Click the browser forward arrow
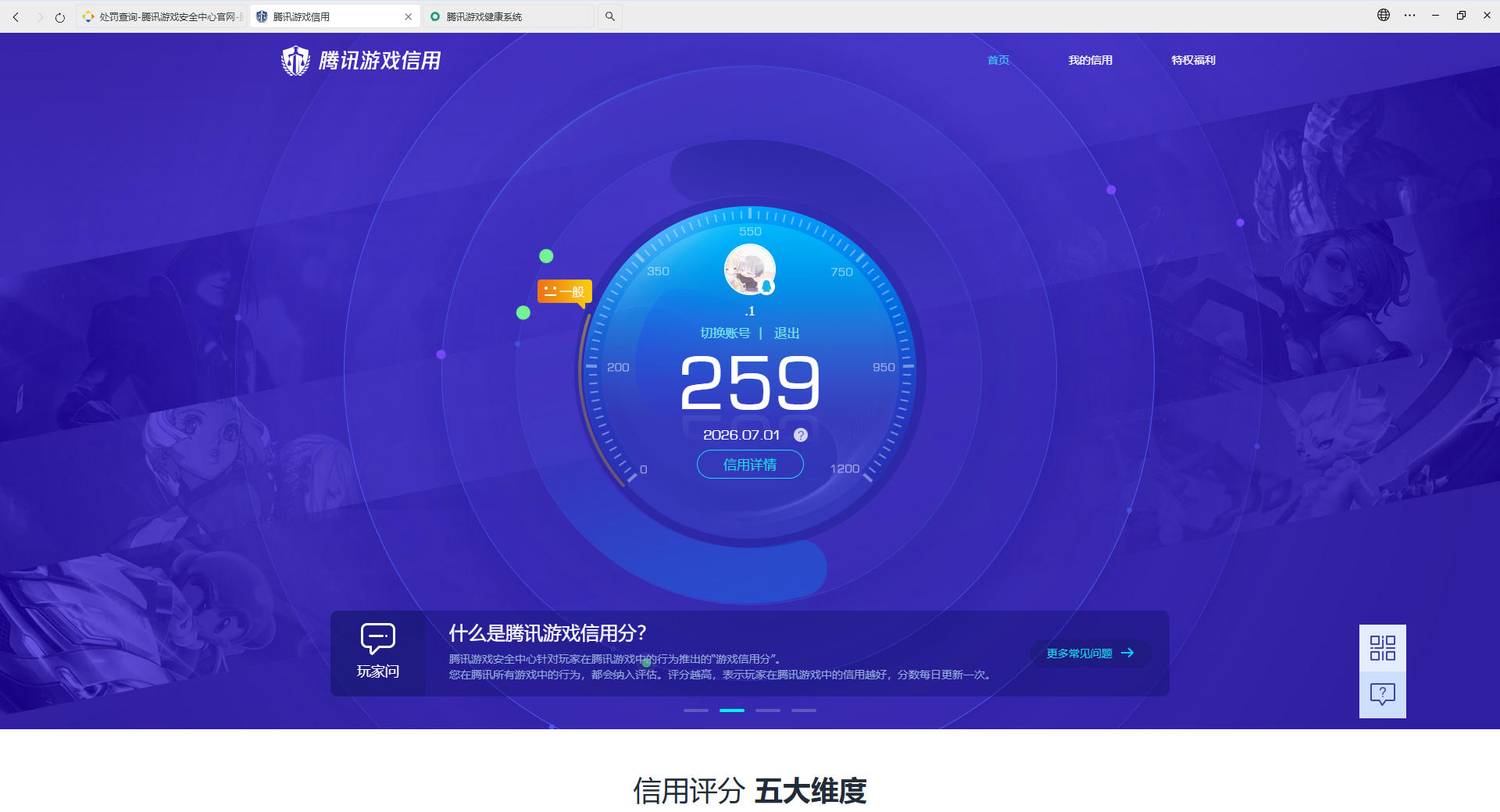Screen dimensions: 1500x812 [40, 16]
